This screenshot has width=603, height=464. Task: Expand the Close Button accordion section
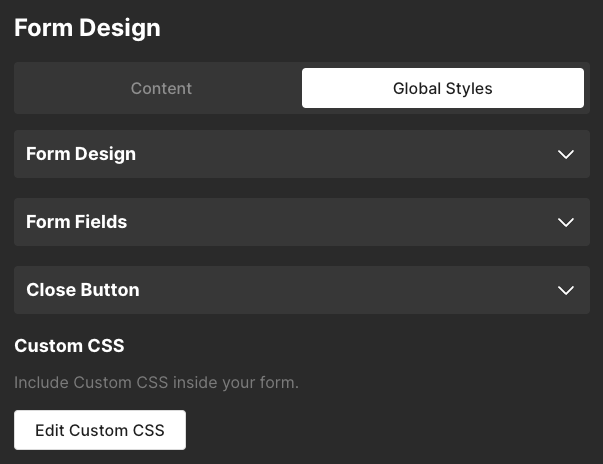click(x=301, y=290)
